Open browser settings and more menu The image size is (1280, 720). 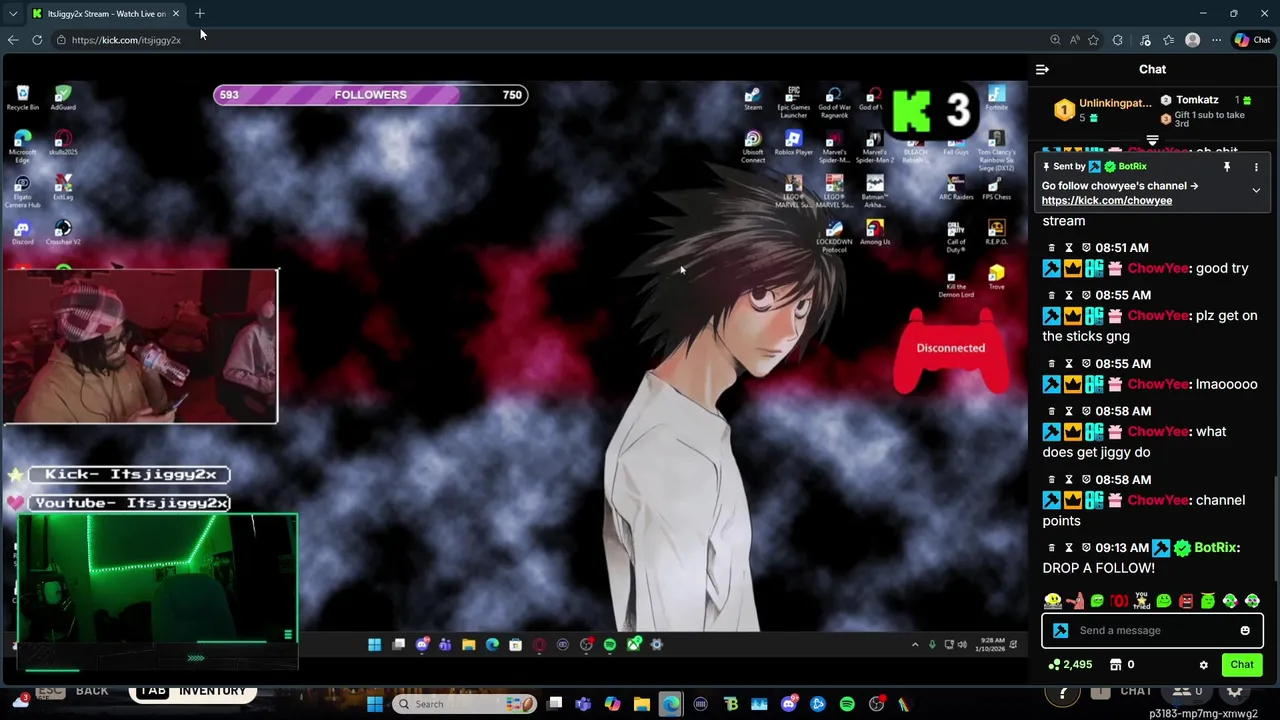coord(1216,40)
